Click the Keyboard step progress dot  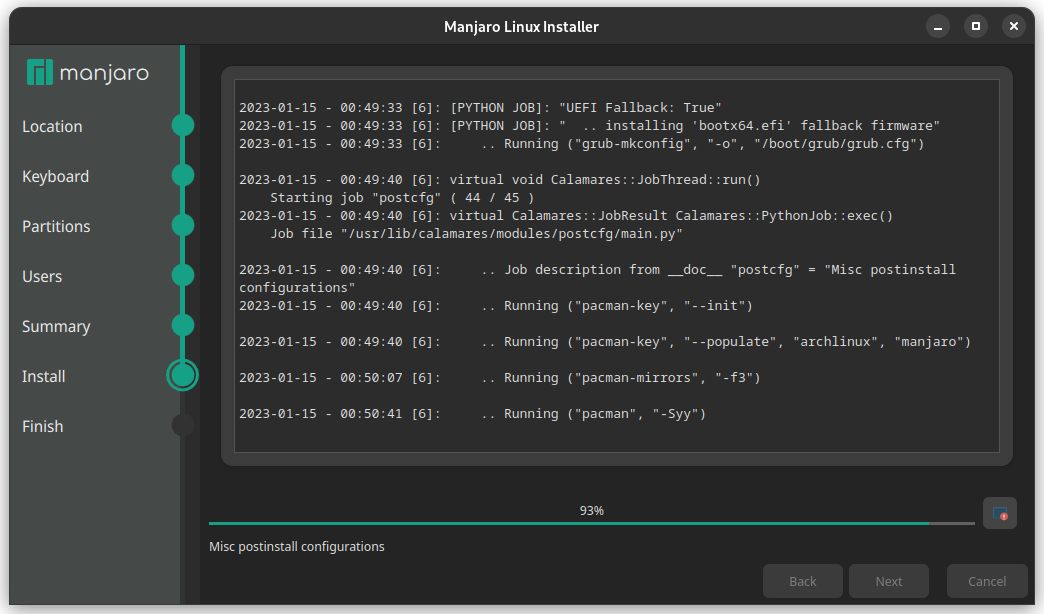click(182, 175)
